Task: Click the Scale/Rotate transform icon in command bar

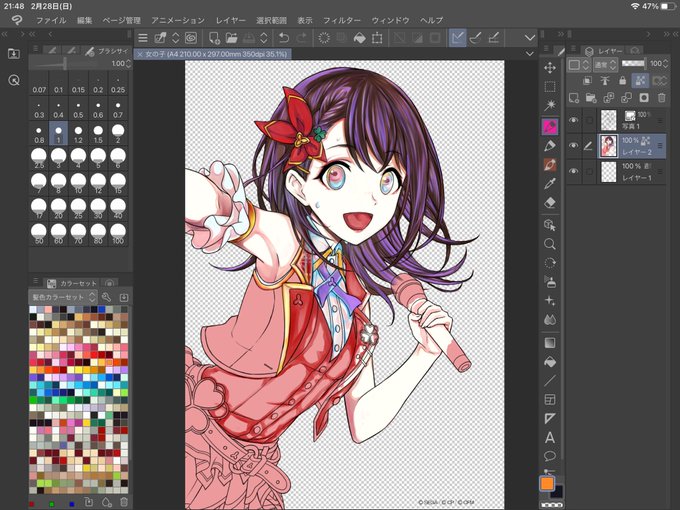Action: pos(377,38)
